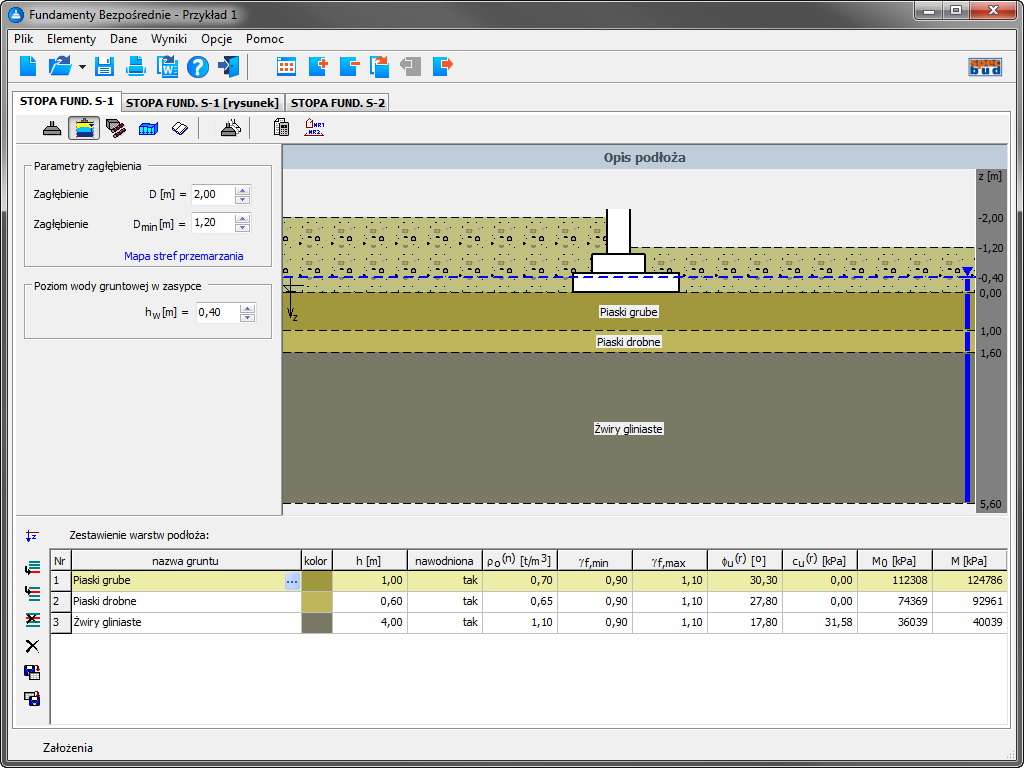Click the New file icon
The height and width of the screenshot is (768, 1024).
tap(28, 67)
